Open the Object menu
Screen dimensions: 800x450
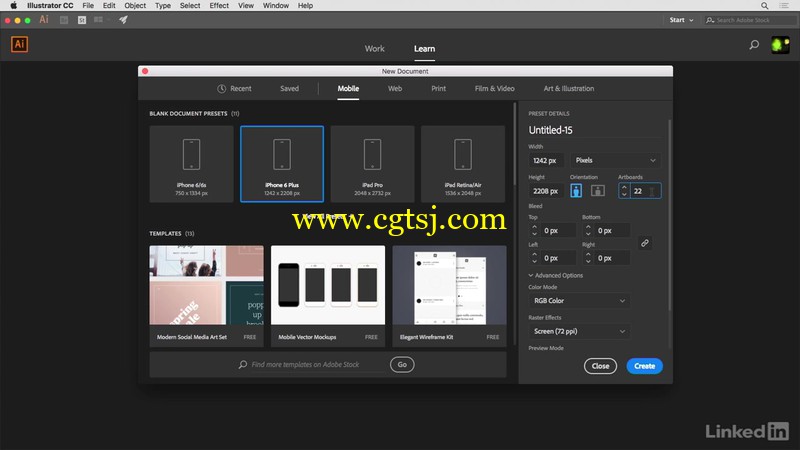(x=135, y=6)
